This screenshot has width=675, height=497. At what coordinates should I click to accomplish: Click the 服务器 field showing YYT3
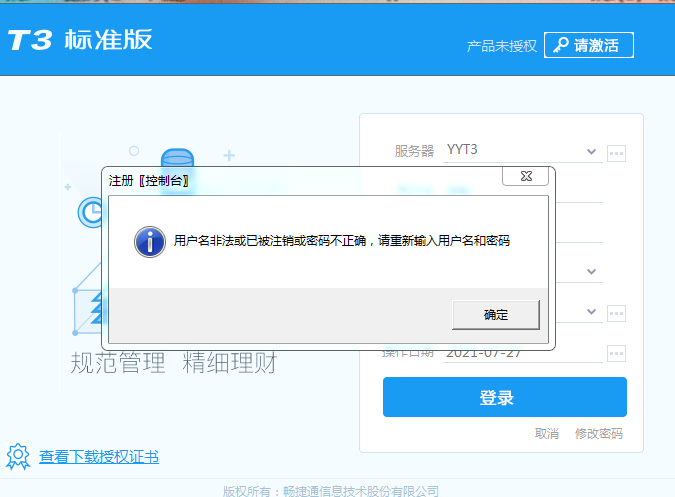tap(523, 151)
